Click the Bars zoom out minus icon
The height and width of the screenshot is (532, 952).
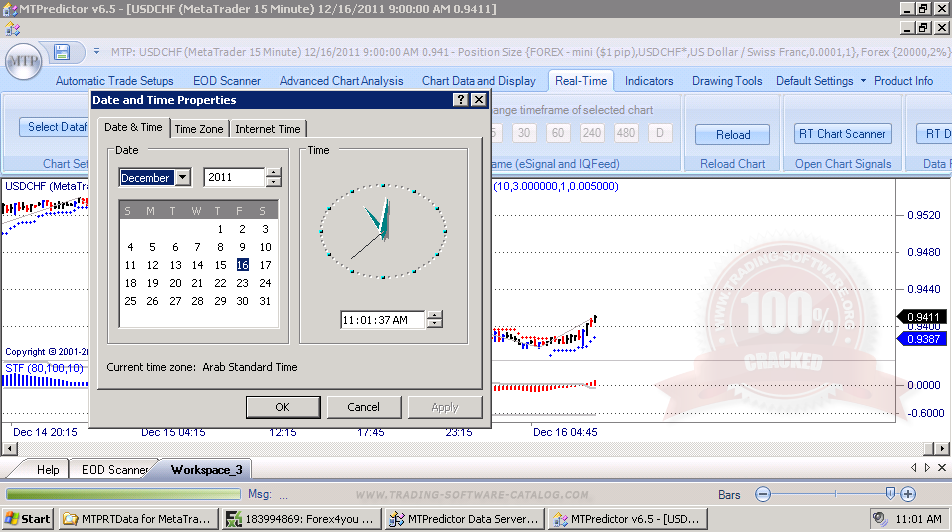[763, 494]
